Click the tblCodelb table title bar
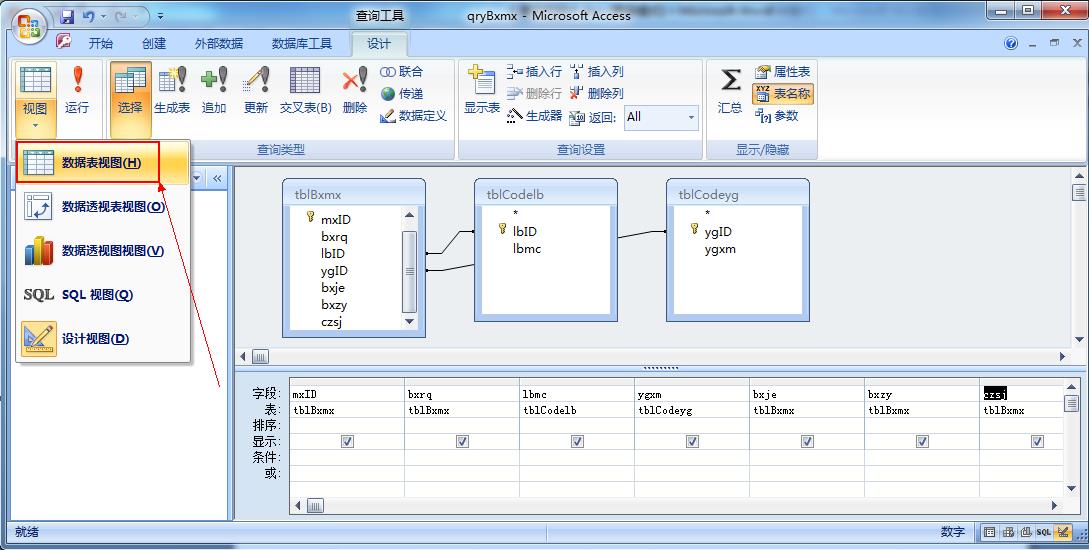 [546, 194]
